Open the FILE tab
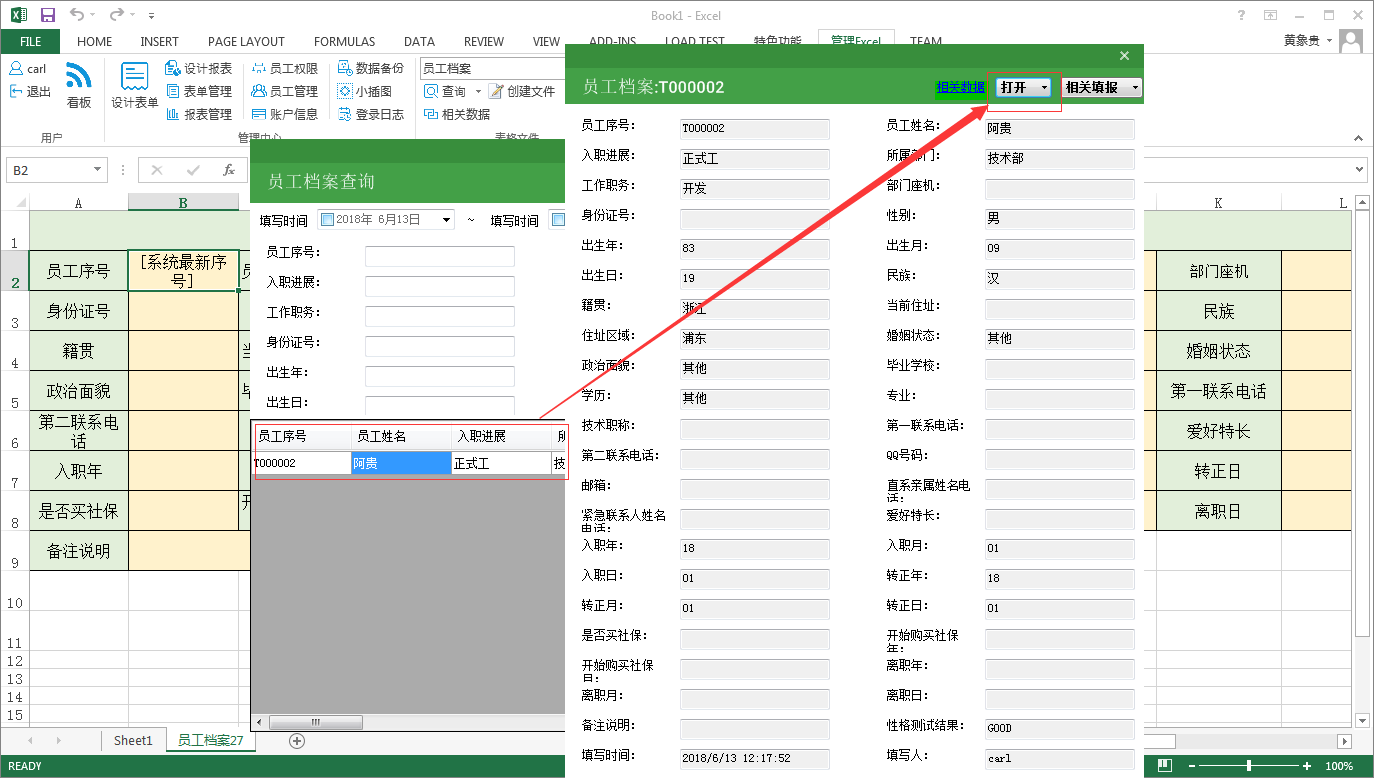 pyautogui.click(x=30, y=41)
